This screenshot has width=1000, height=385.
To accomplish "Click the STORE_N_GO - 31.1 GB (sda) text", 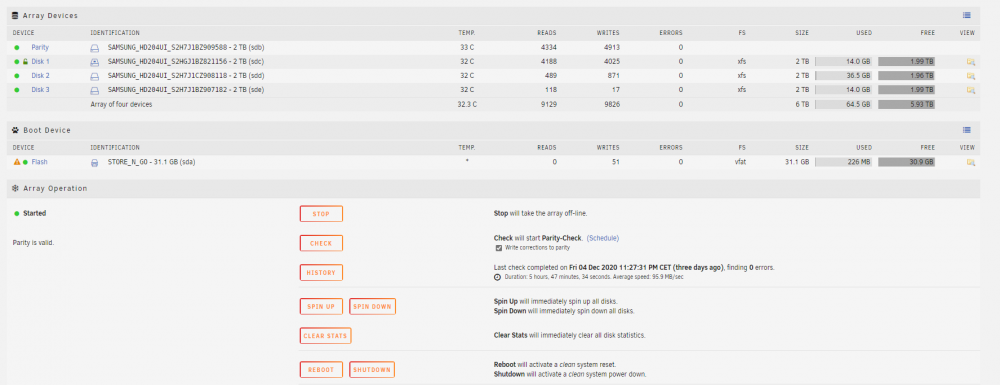I will pos(152,163).
